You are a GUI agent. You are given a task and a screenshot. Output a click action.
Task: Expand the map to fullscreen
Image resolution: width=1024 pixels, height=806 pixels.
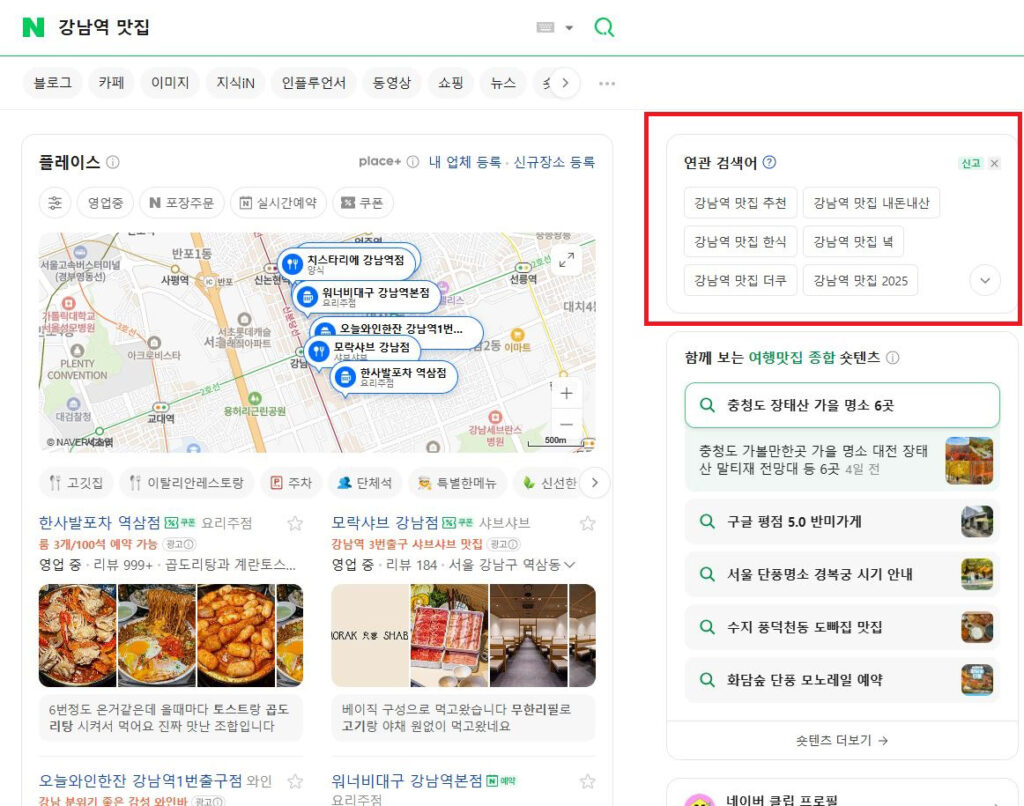(x=566, y=260)
